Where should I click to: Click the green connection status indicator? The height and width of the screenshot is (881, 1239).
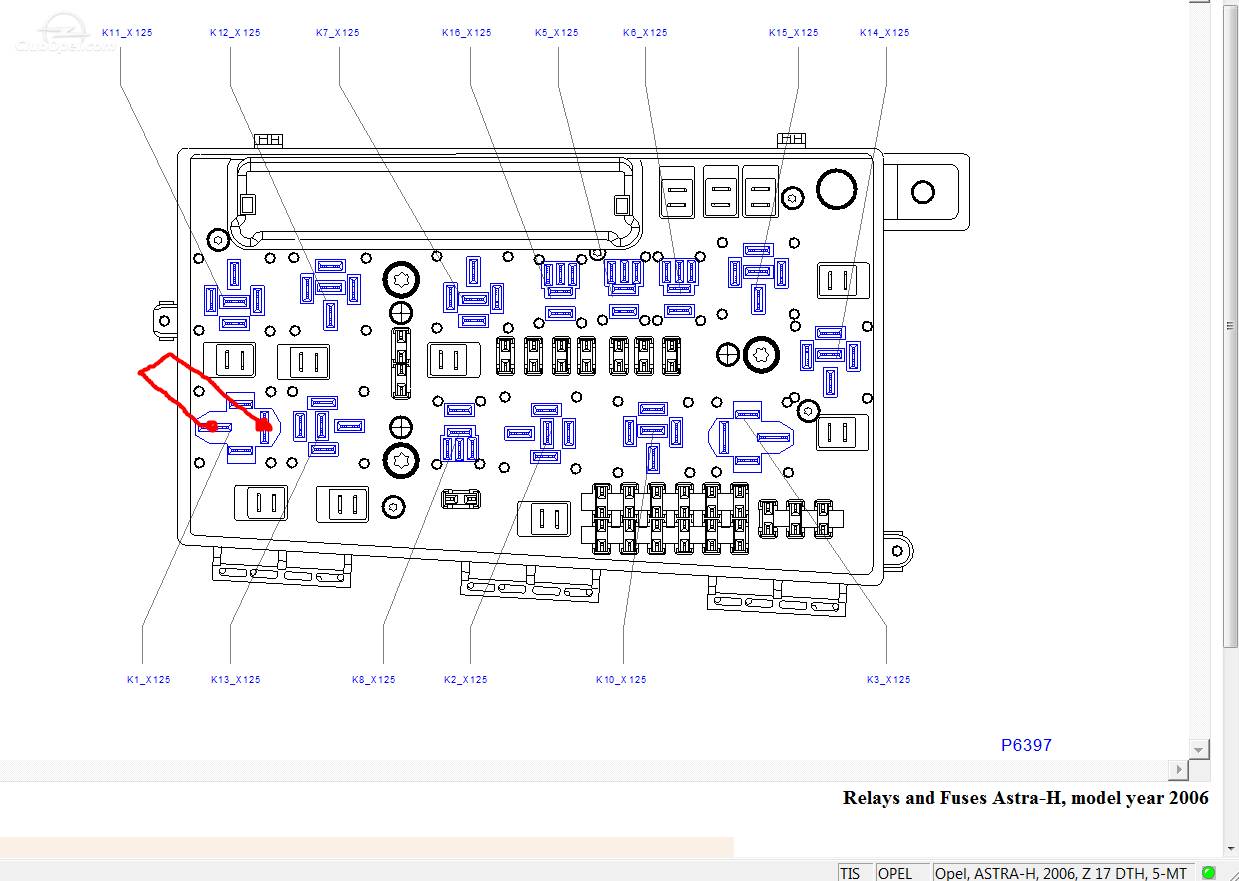coord(1208,872)
